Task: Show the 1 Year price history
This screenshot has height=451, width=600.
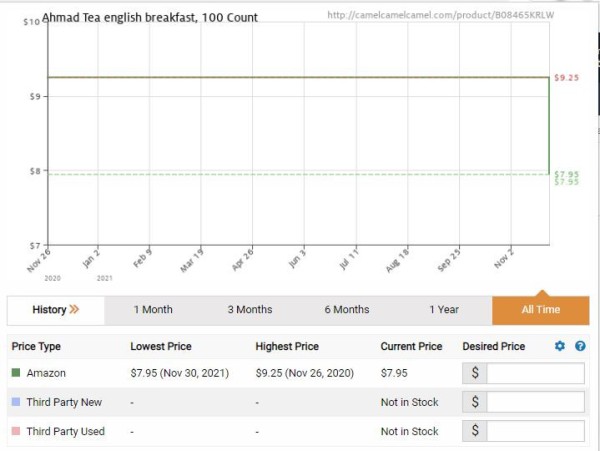Action: (444, 310)
